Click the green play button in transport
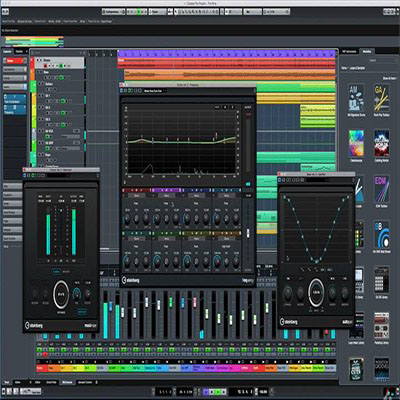The width and height of the screenshot is (400, 400). 218,391
